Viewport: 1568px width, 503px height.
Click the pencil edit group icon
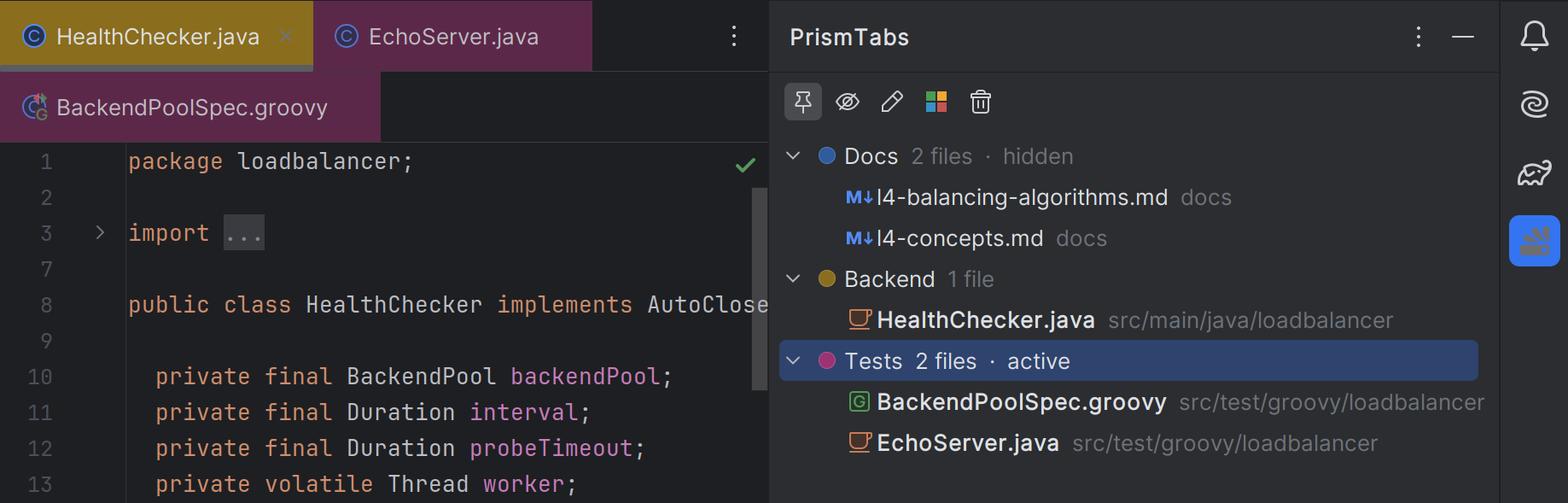coord(892,102)
